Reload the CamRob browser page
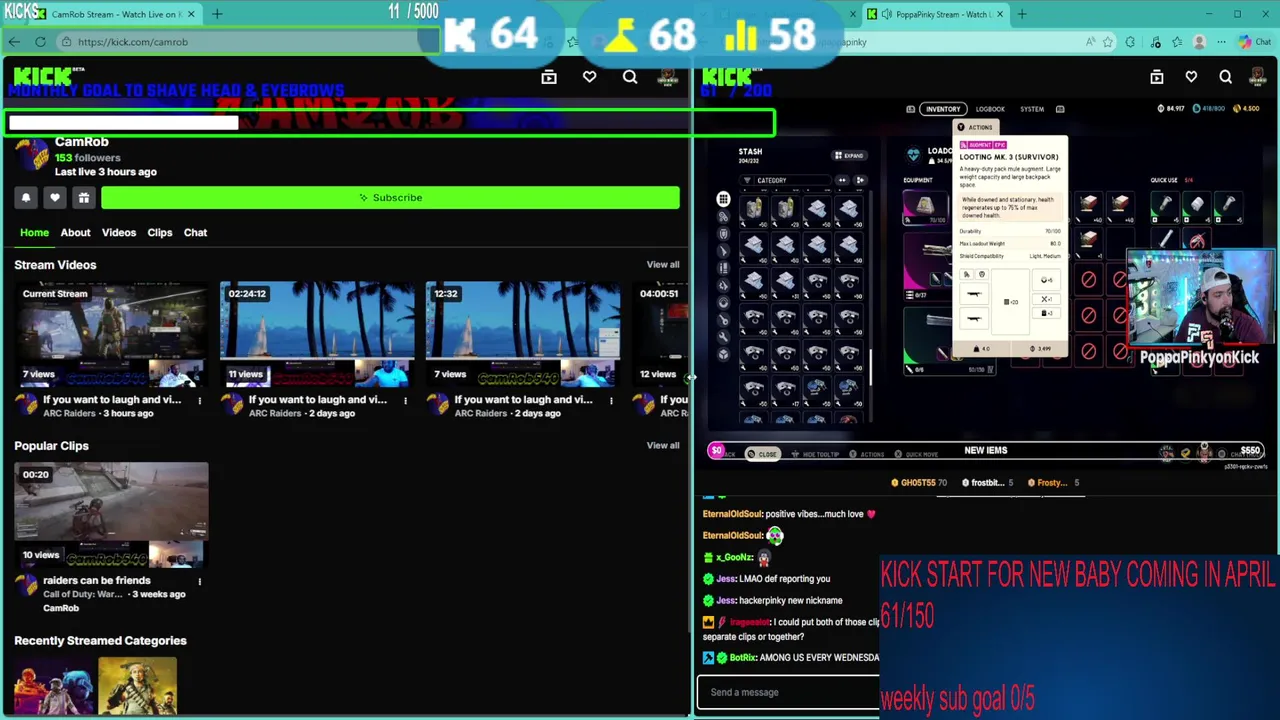Image resolution: width=1280 pixels, height=720 pixels. (40, 42)
